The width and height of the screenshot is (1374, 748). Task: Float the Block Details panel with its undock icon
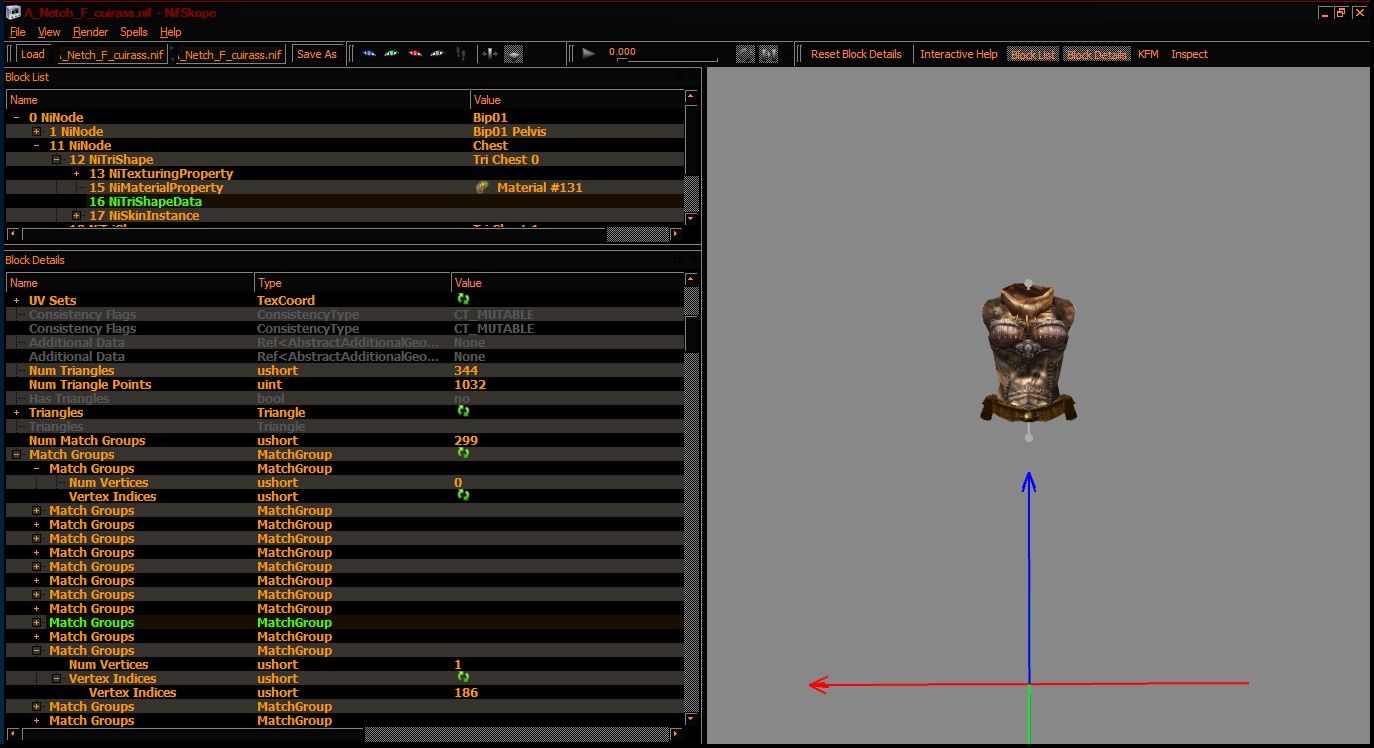pyautogui.click(x=677, y=259)
